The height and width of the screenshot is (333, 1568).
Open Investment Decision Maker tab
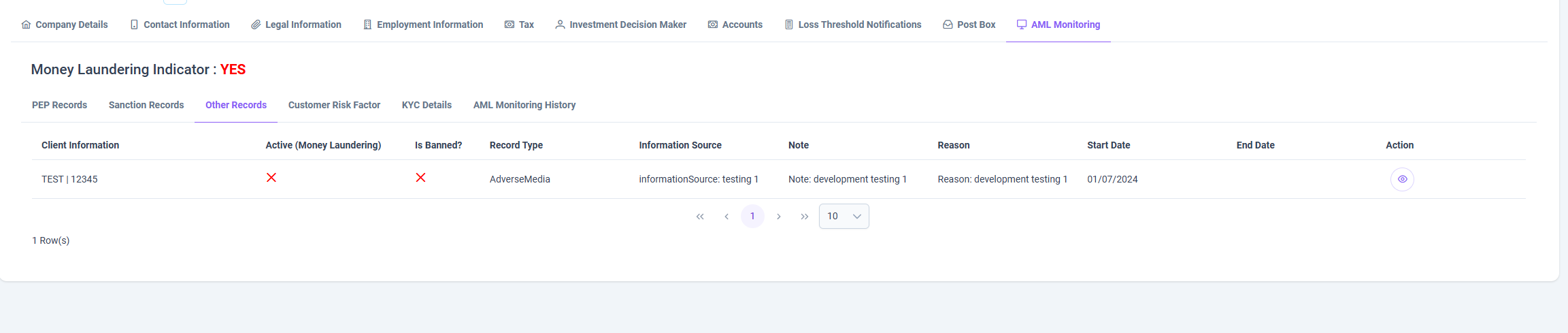click(621, 25)
